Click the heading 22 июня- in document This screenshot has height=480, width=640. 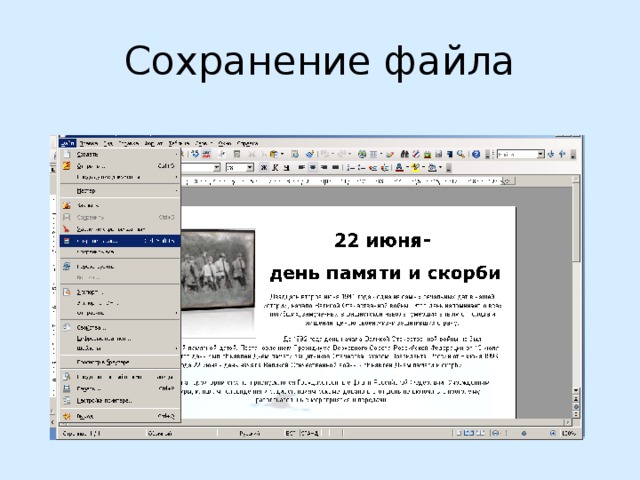click(382, 241)
